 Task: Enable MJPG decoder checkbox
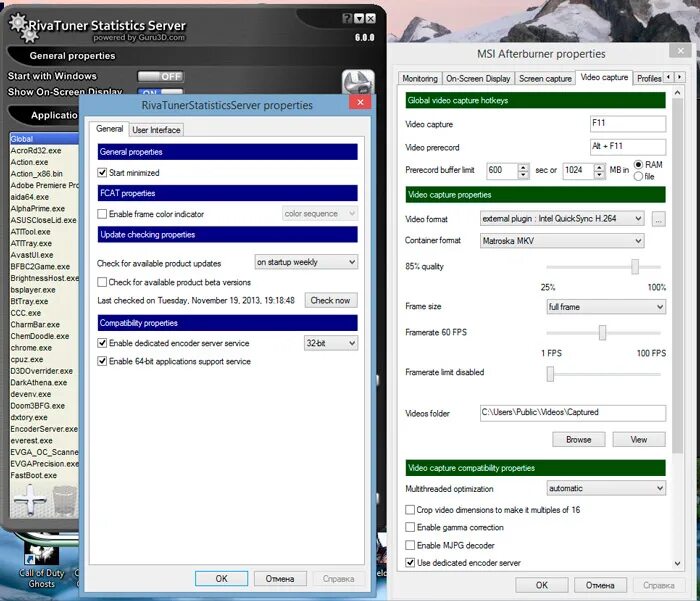(x=410, y=545)
